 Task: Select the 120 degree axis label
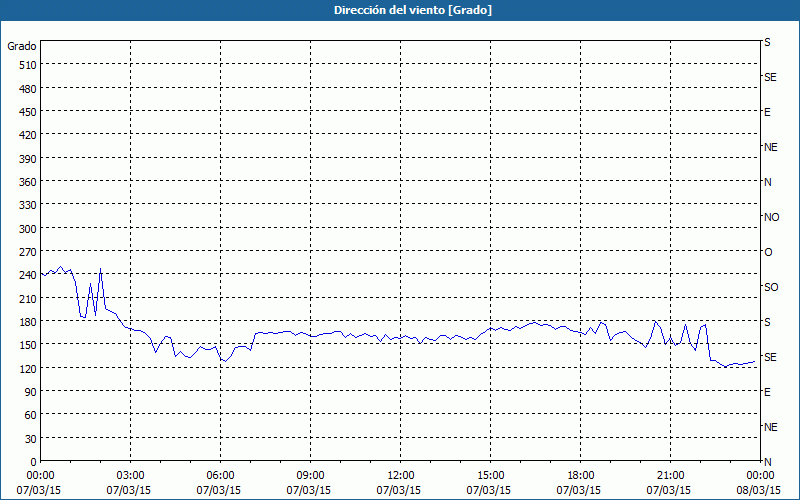[x=29, y=368]
